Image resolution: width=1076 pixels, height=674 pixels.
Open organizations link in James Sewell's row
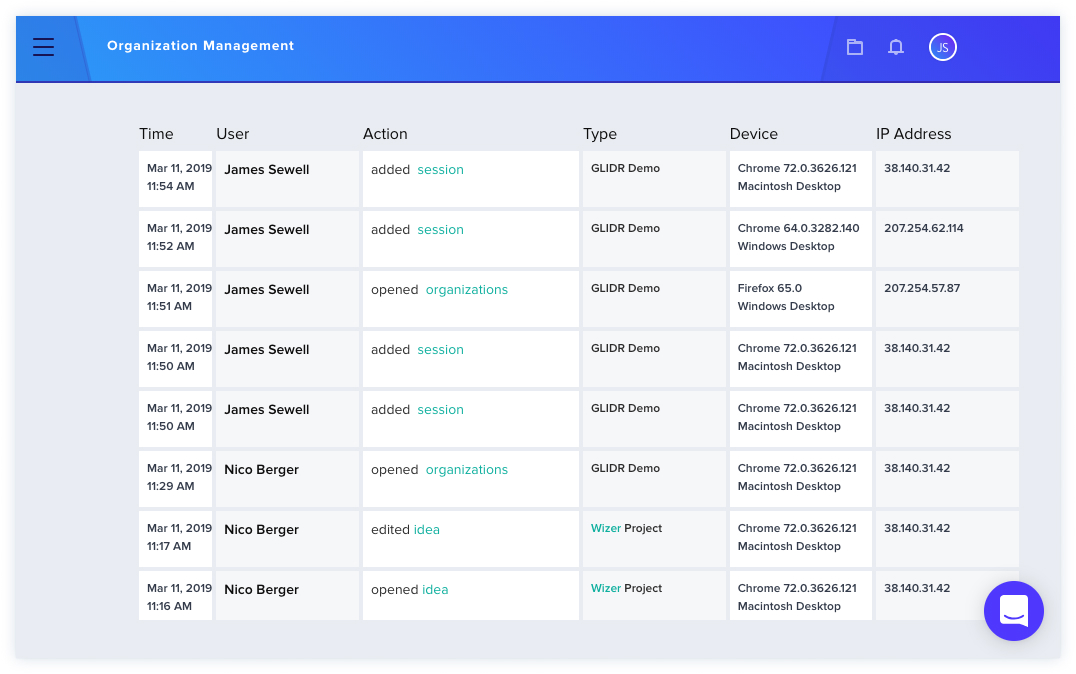[467, 290]
